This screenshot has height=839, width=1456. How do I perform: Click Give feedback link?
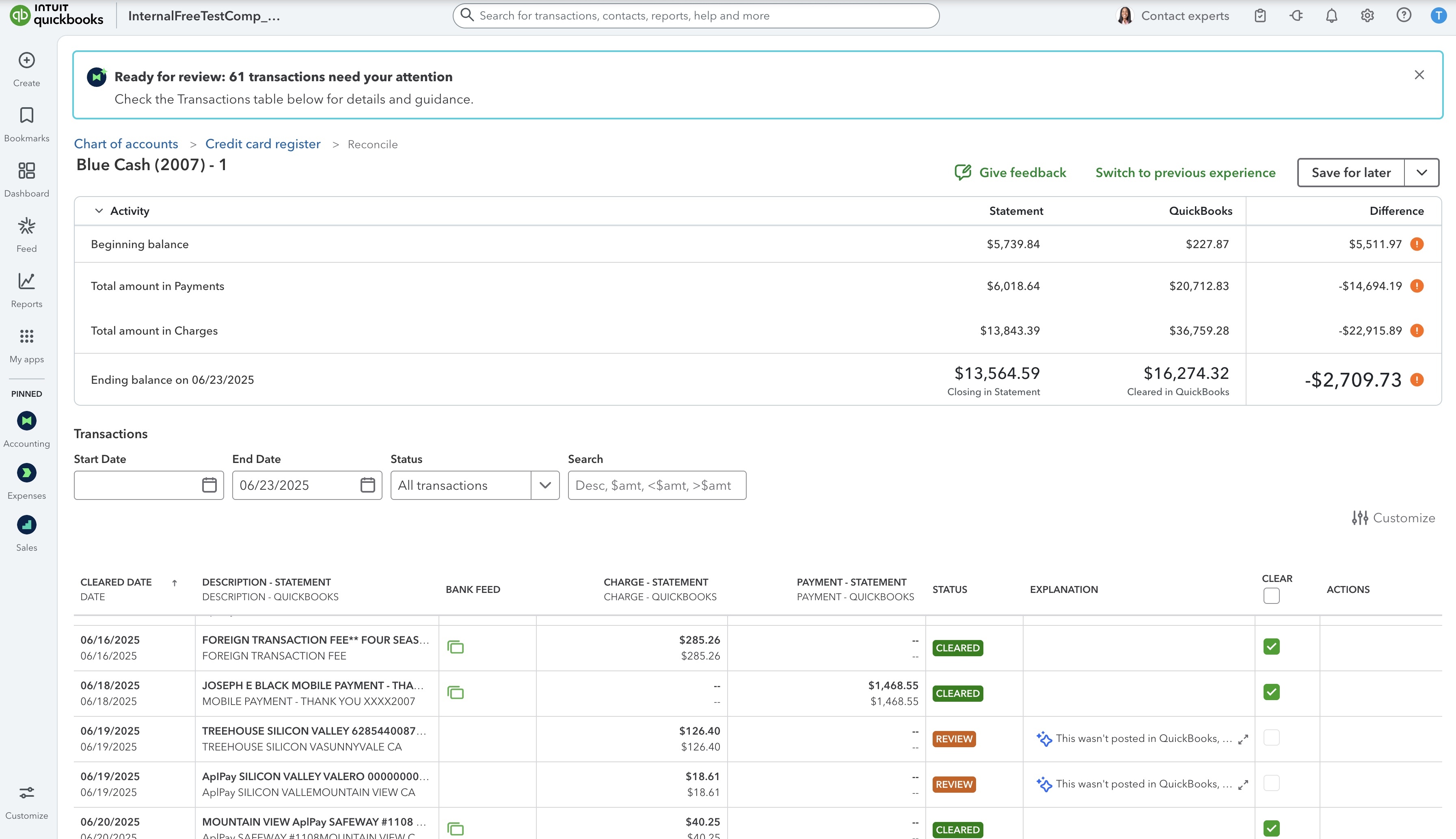1010,172
